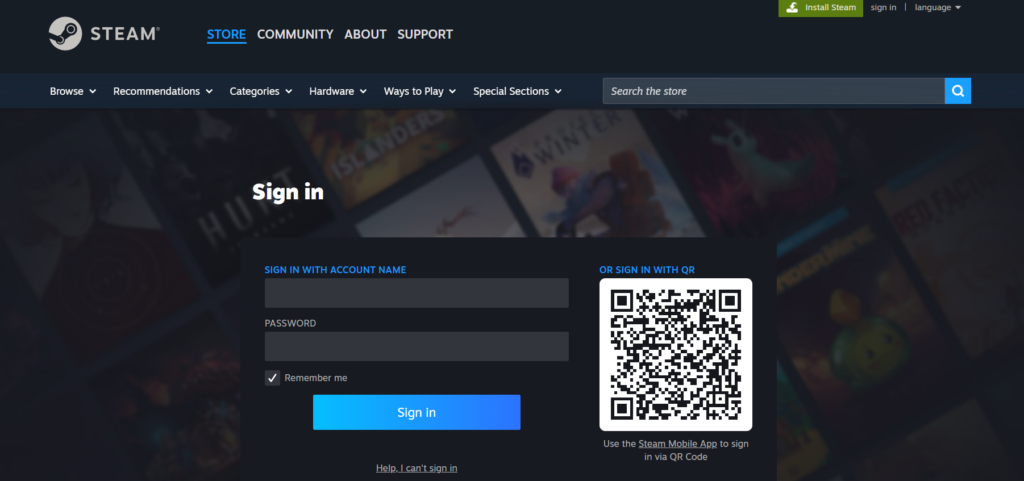Open the language dropdown
The height and width of the screenshot is (481, 1024).
tap(938, 7)
